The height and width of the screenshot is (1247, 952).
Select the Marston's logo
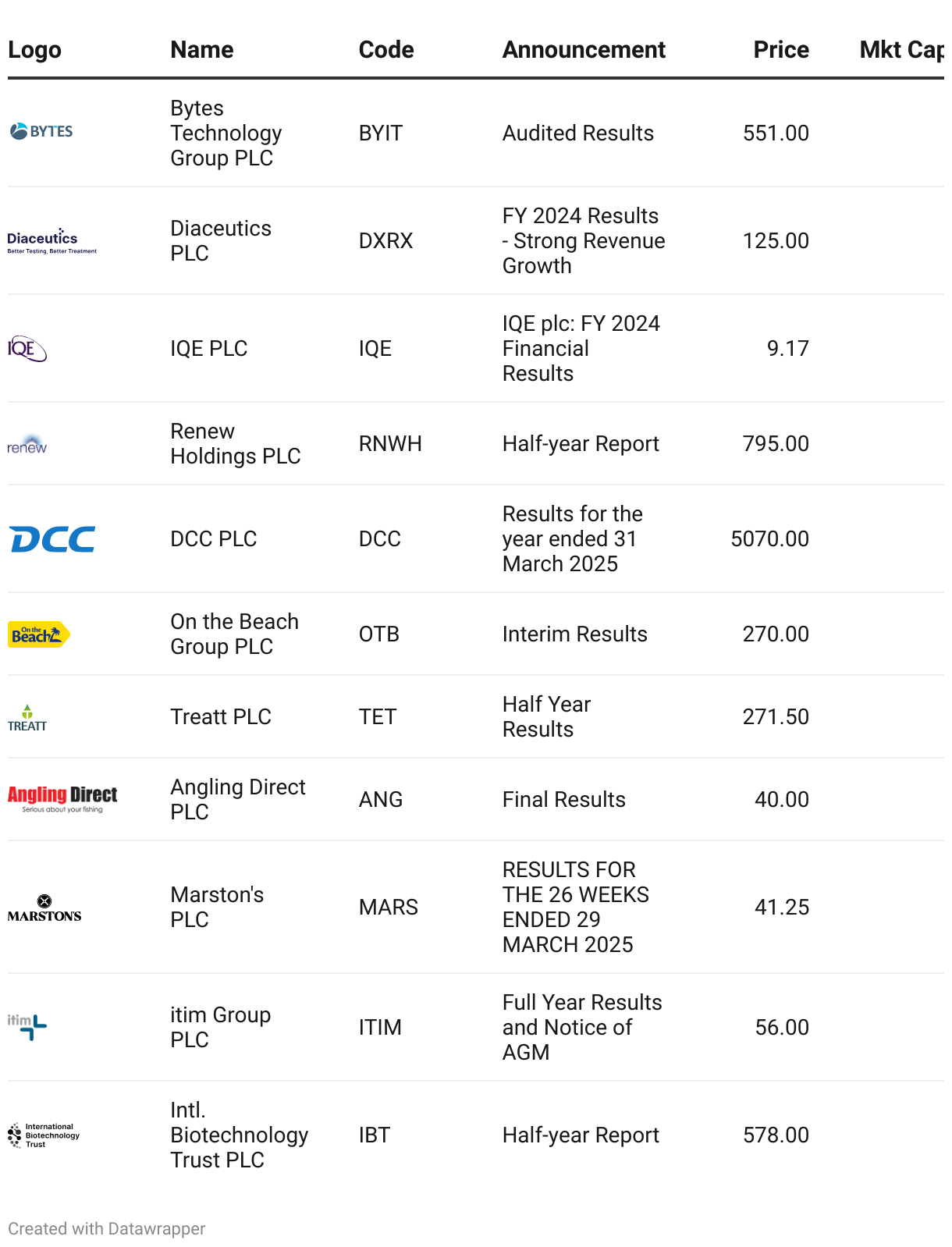point(44,908)
